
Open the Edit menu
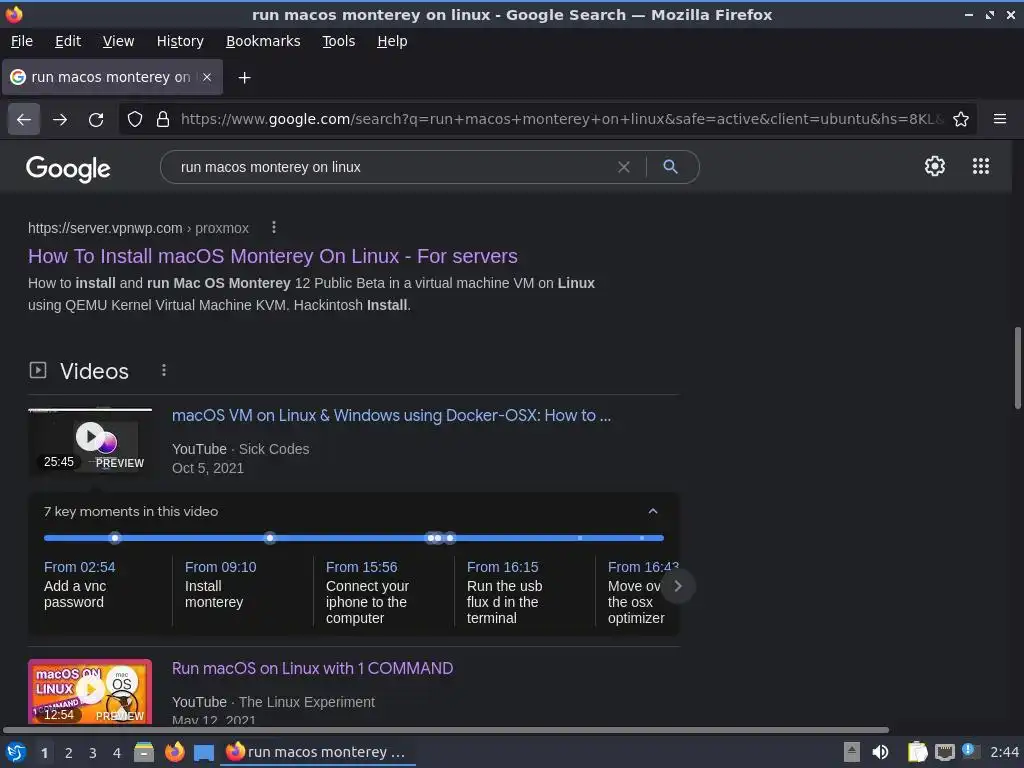coord(68,41)
